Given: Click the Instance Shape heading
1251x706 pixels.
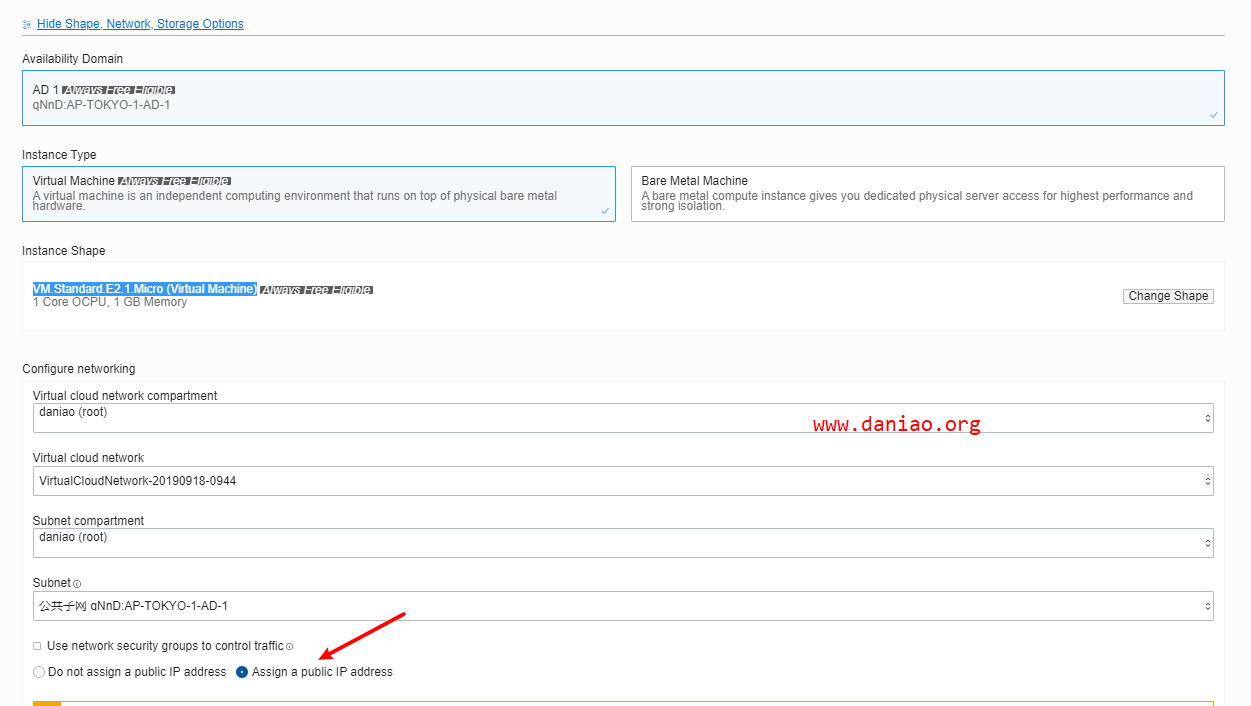Looking at the screenshot, I should point(64,251).
